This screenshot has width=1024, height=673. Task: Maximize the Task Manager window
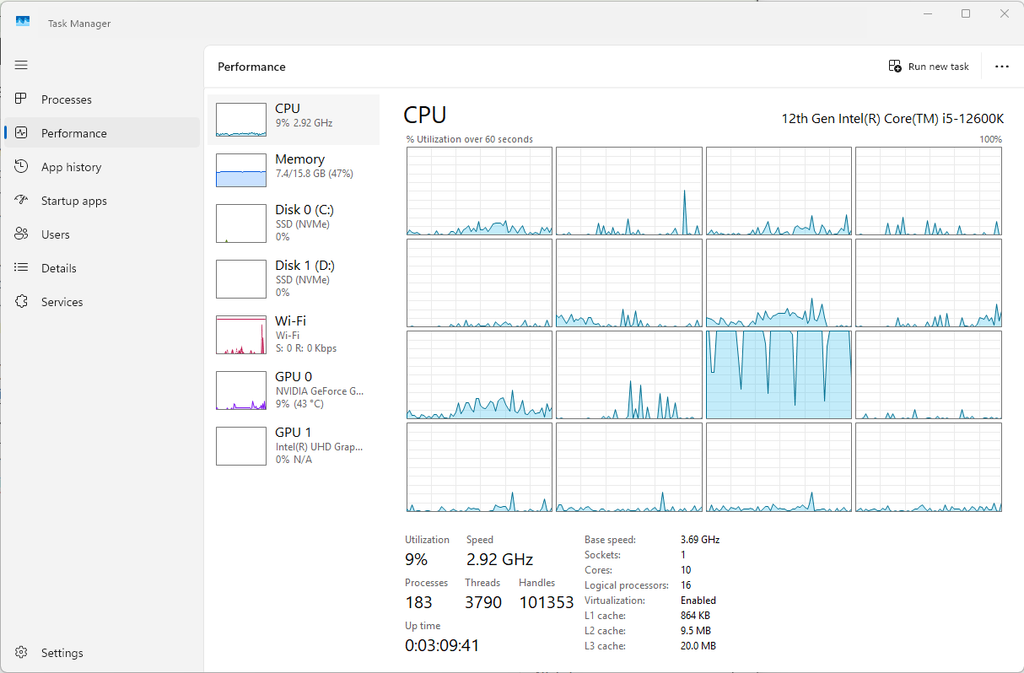point(966,14)
